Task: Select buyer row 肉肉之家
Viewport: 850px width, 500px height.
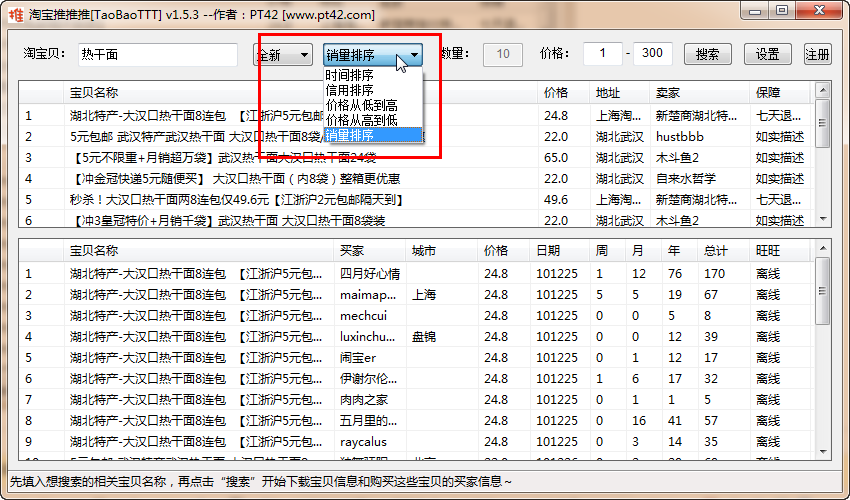Action: click(x=416, y=400)
